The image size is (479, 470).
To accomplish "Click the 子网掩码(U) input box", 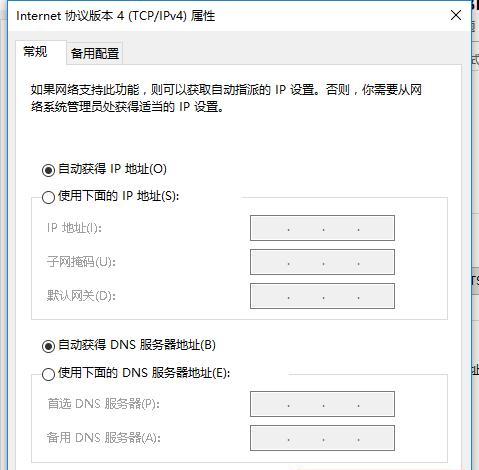I will tap(322, 262).
